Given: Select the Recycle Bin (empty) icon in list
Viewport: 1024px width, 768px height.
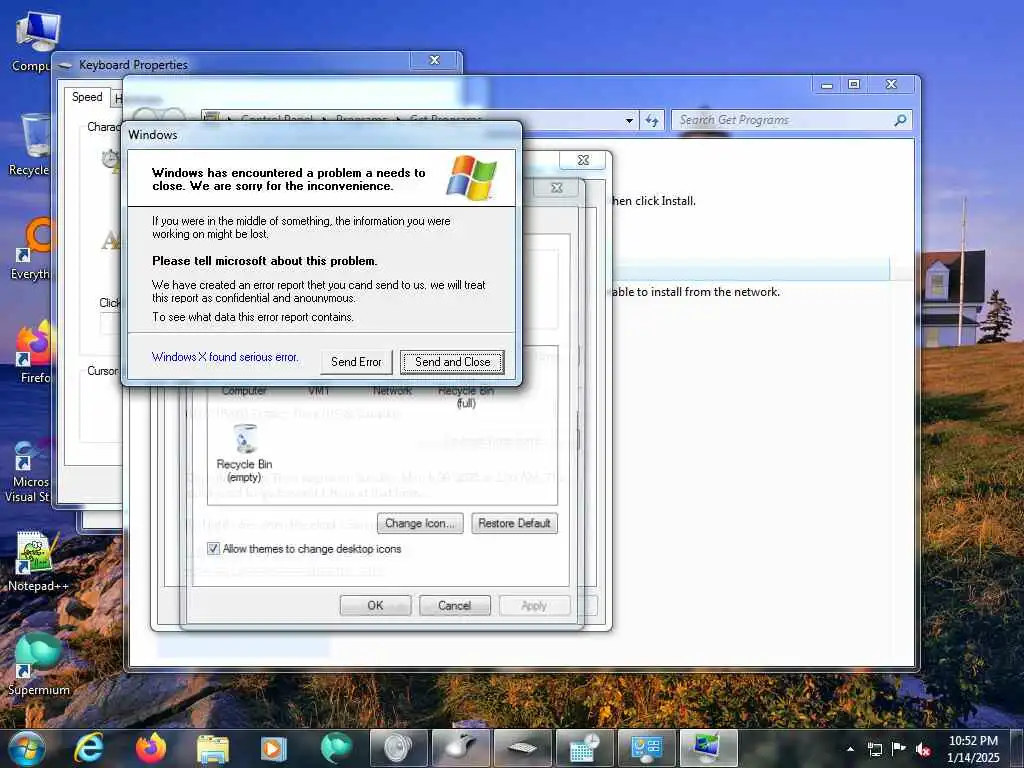Looking at the screenshot, I should [244, 453].
